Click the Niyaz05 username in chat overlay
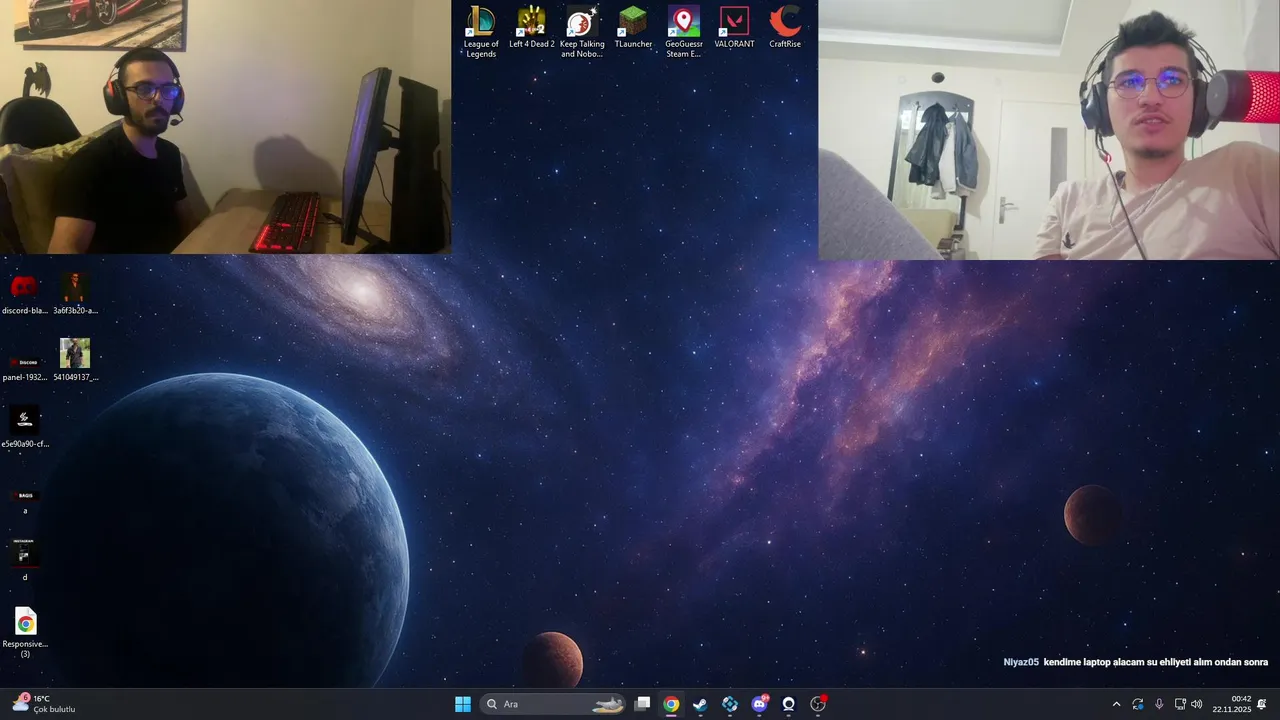 tap(1021, 662)
